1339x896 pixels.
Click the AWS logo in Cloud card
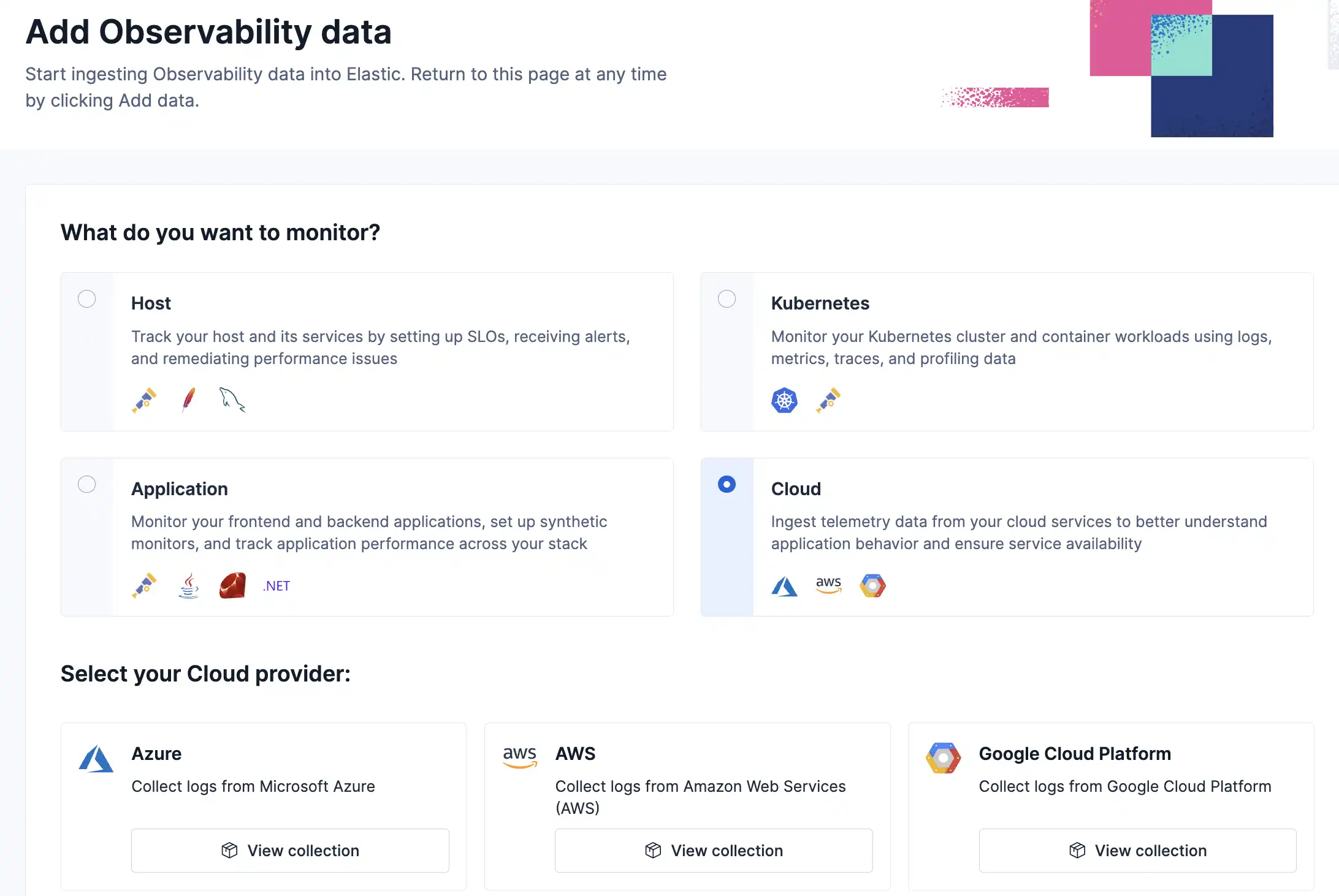pos(828,585)
